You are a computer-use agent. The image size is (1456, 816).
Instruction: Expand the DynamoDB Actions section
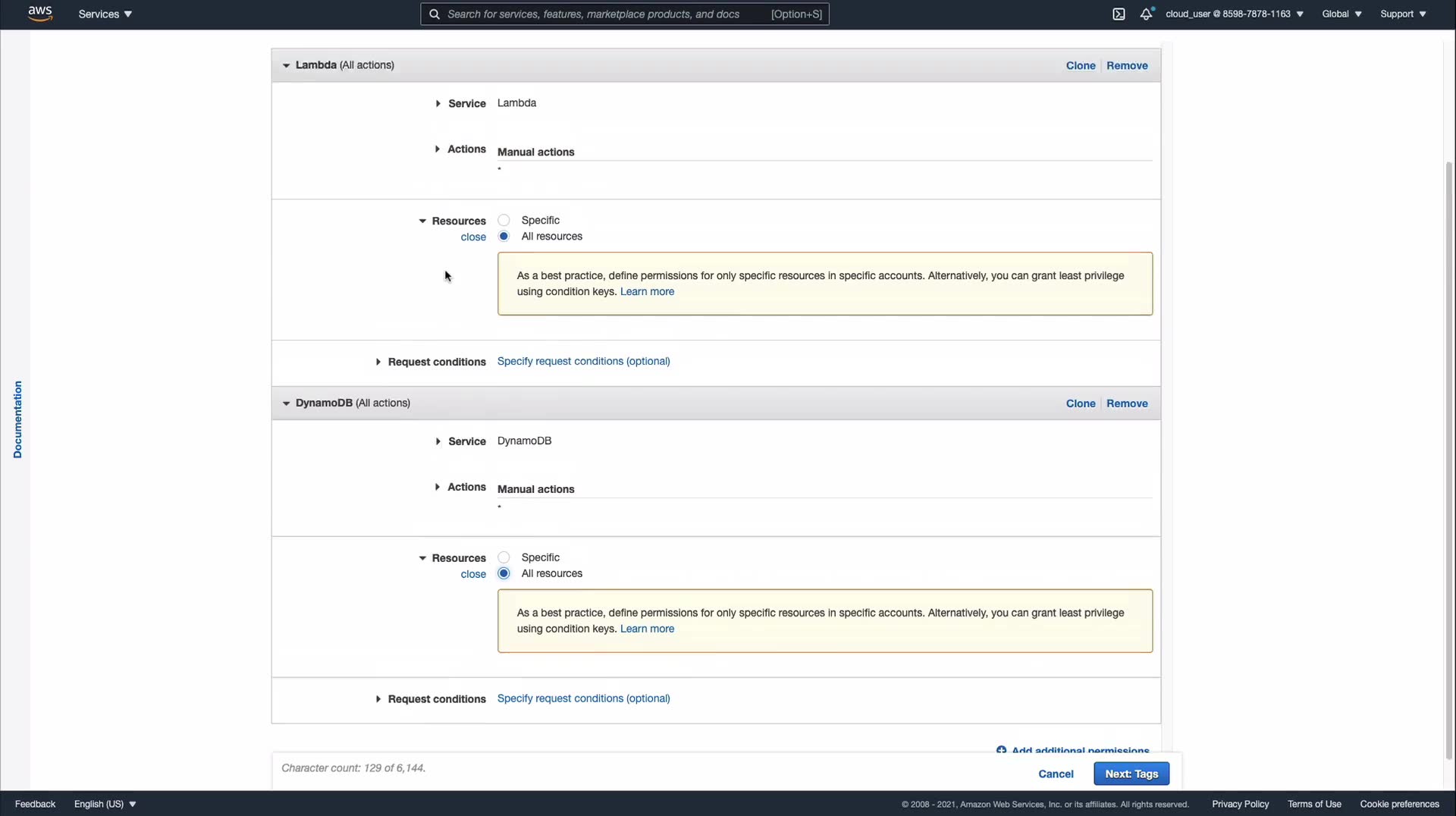coord(438,488)
